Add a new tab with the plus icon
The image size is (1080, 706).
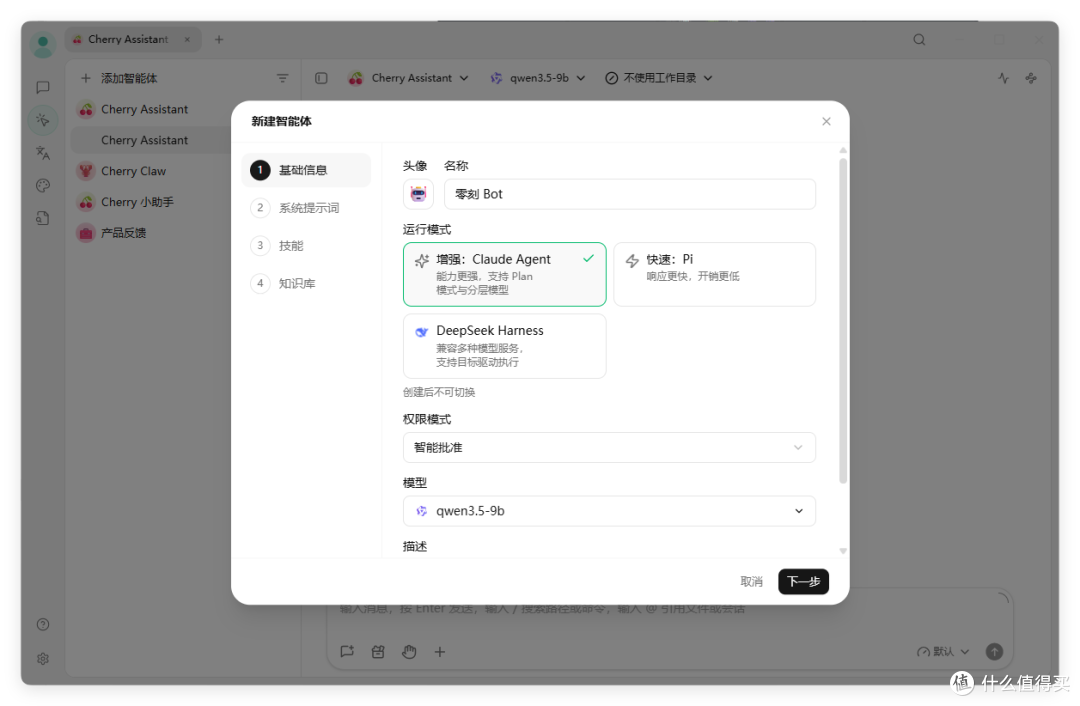(219, 39)
